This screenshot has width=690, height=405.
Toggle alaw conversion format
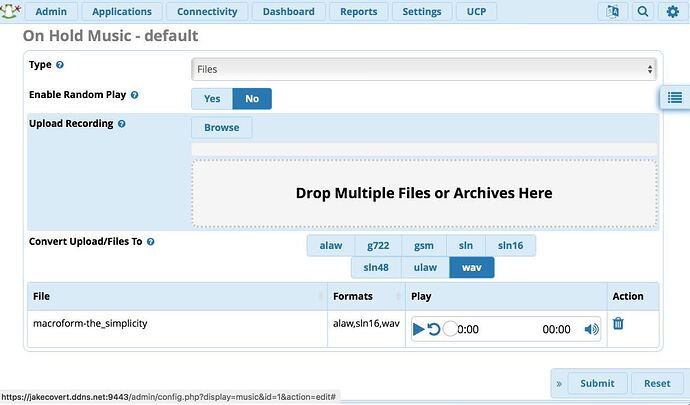(331, 246)
